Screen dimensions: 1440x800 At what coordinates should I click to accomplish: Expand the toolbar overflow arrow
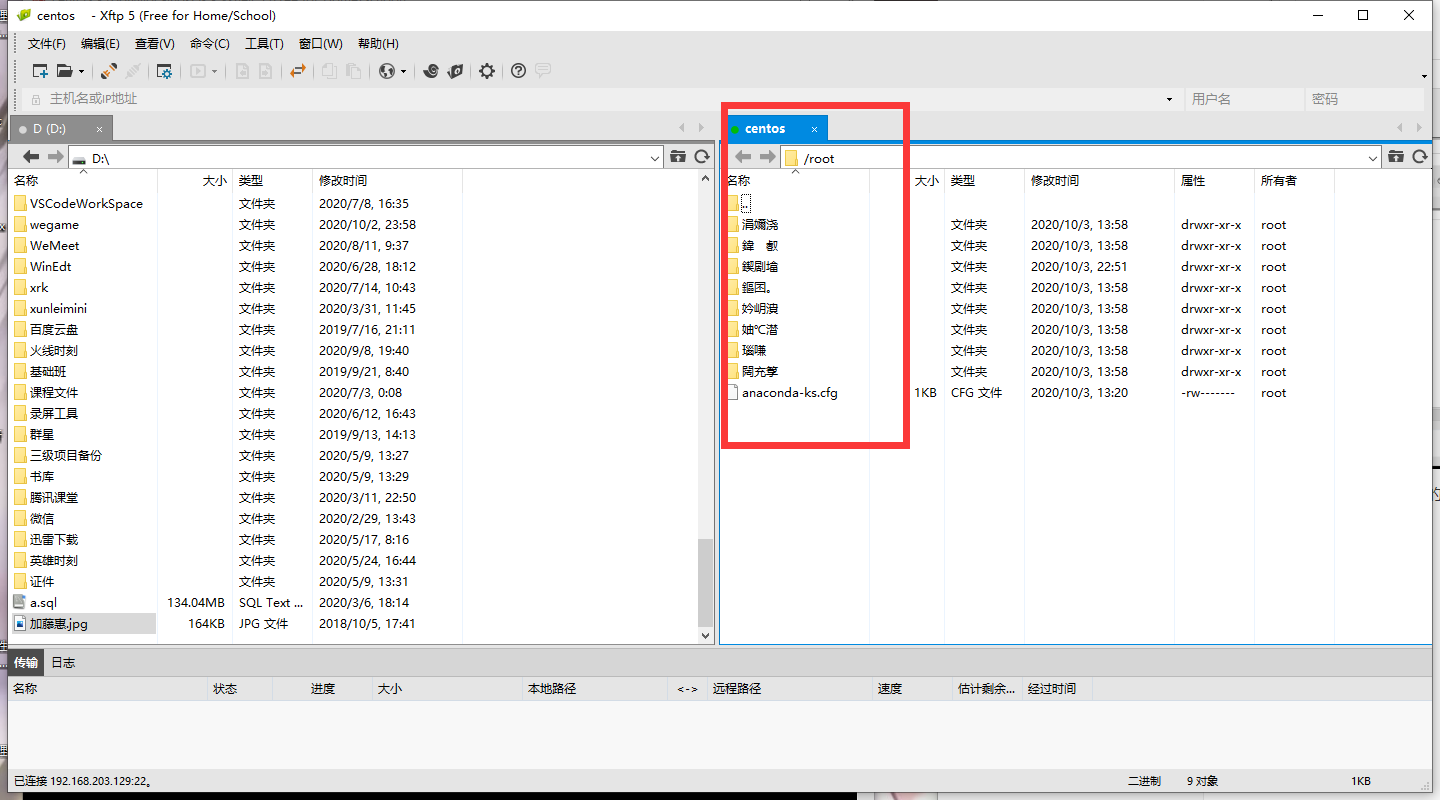(1424, 76)
